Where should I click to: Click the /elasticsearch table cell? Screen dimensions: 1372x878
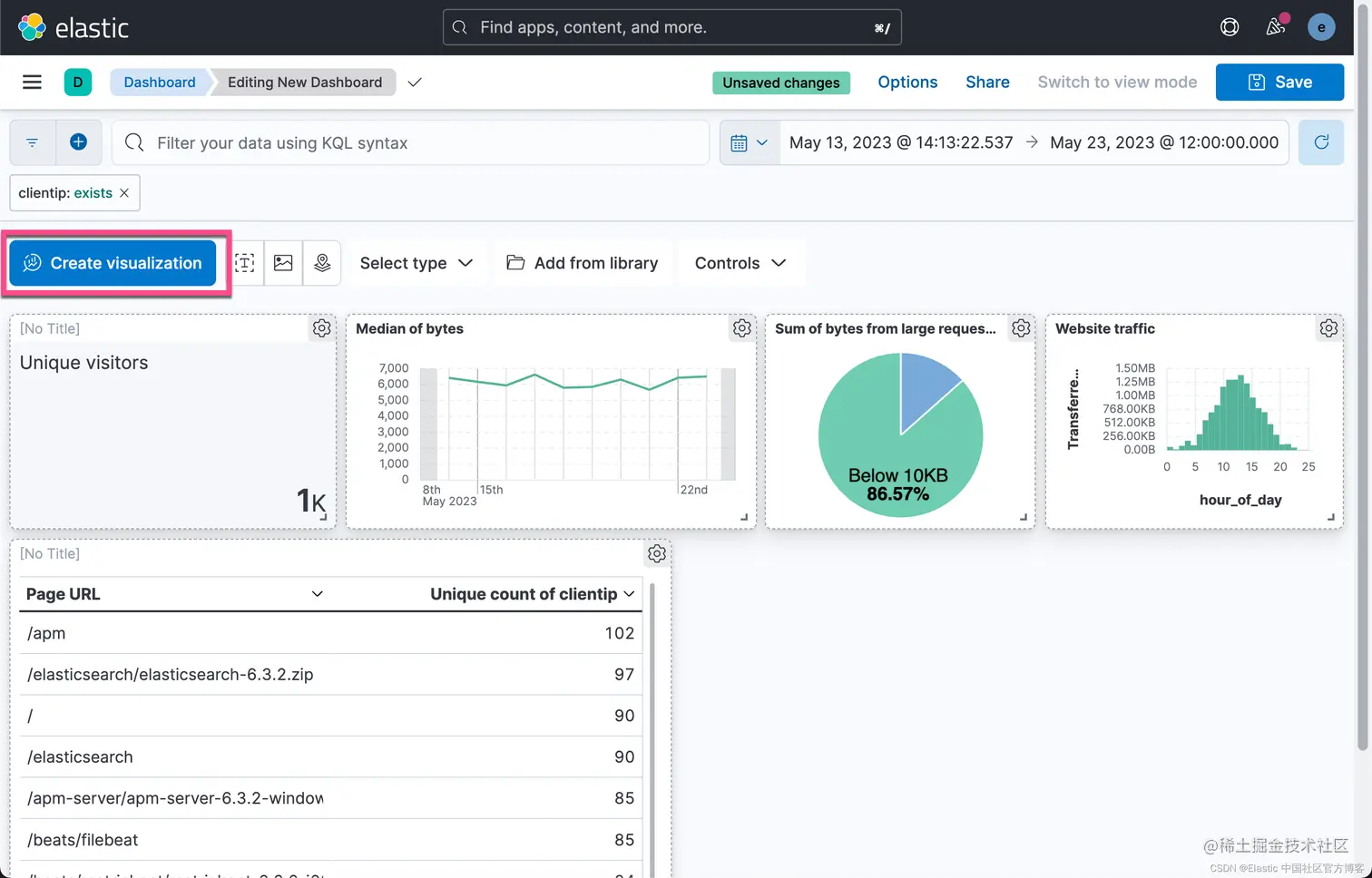coord(80,757)
